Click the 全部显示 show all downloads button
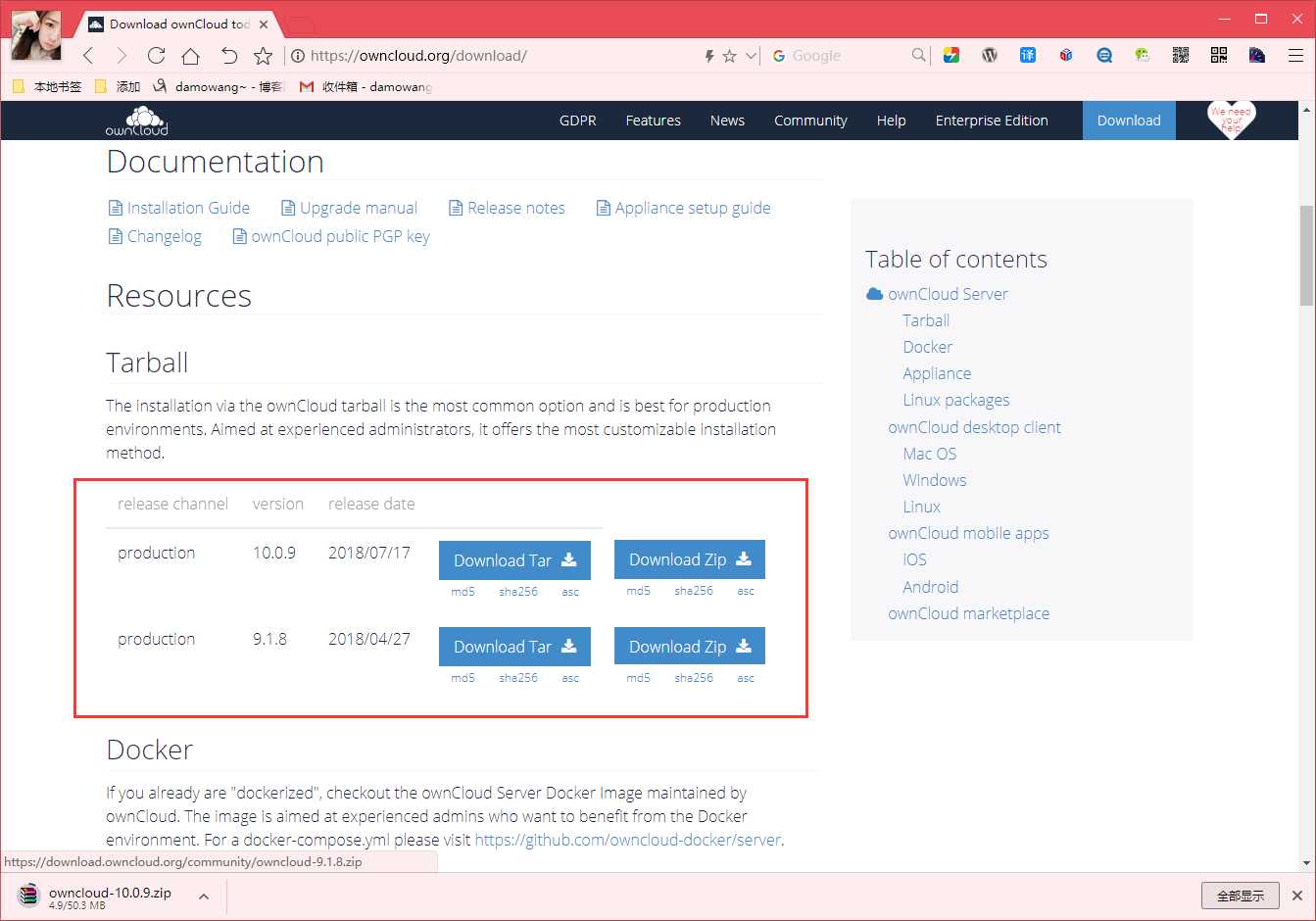This screenshot has width=1316, height=921. point(1241,896)
